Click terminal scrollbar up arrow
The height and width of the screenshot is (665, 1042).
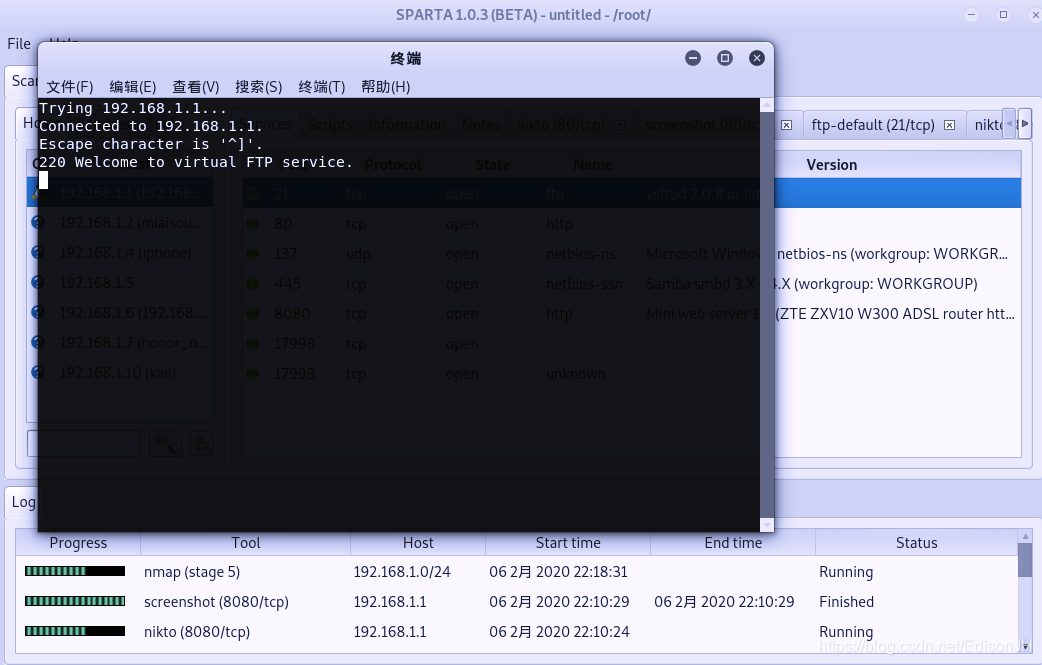tap(767, 105)
